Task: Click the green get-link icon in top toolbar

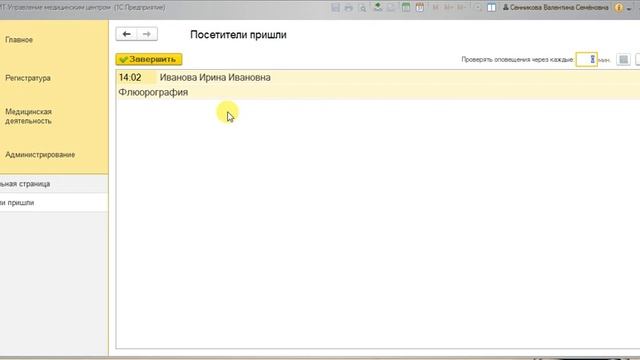Action: pos(378,7)
